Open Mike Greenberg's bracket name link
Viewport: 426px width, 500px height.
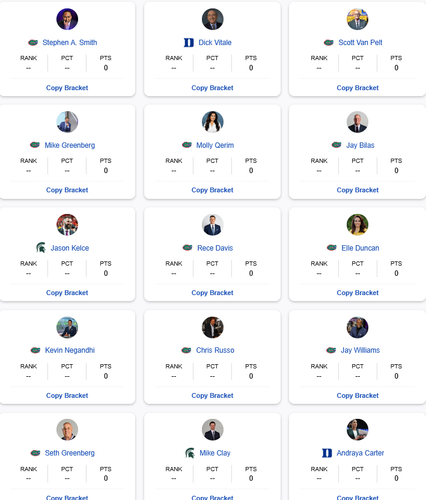click(x=70, y=145)
